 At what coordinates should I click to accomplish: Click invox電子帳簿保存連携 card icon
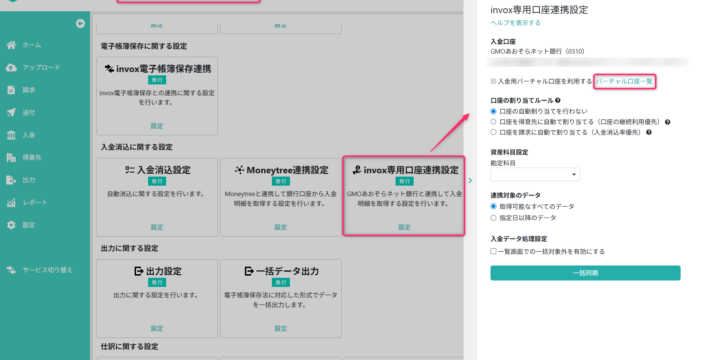109,69
